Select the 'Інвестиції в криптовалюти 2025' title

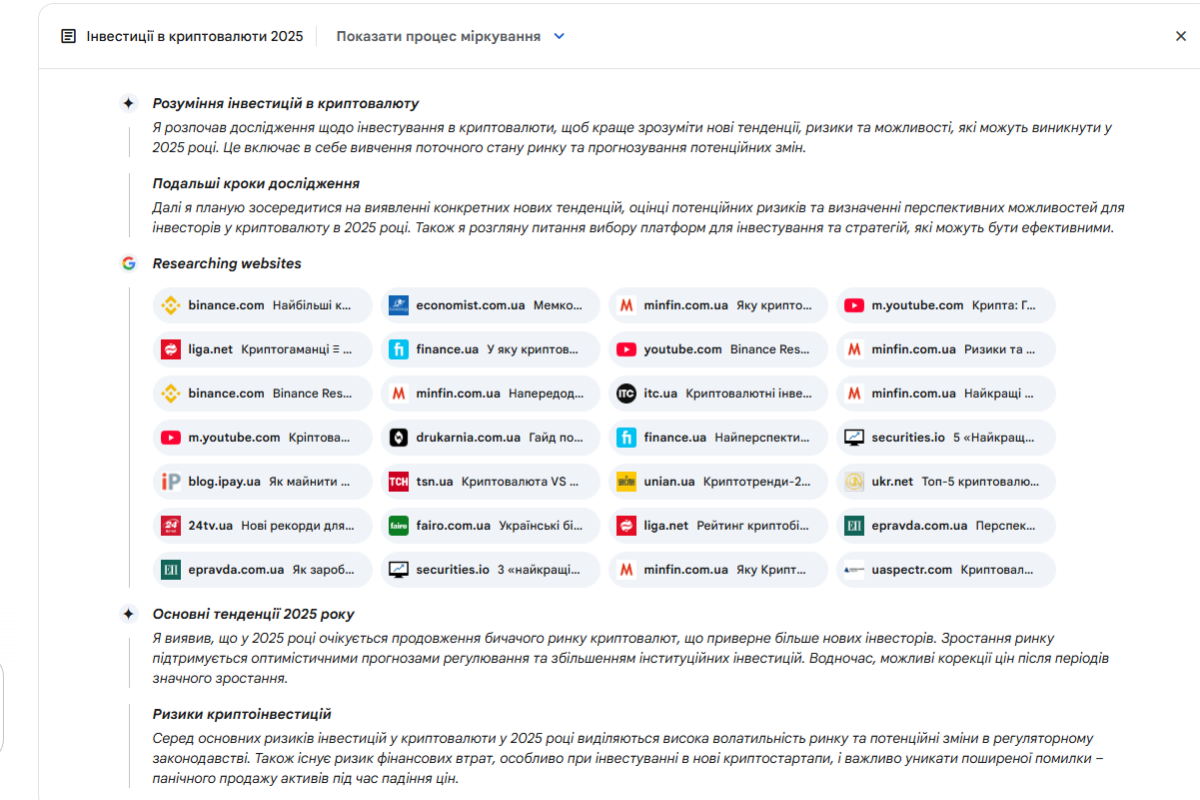[194, 36]
